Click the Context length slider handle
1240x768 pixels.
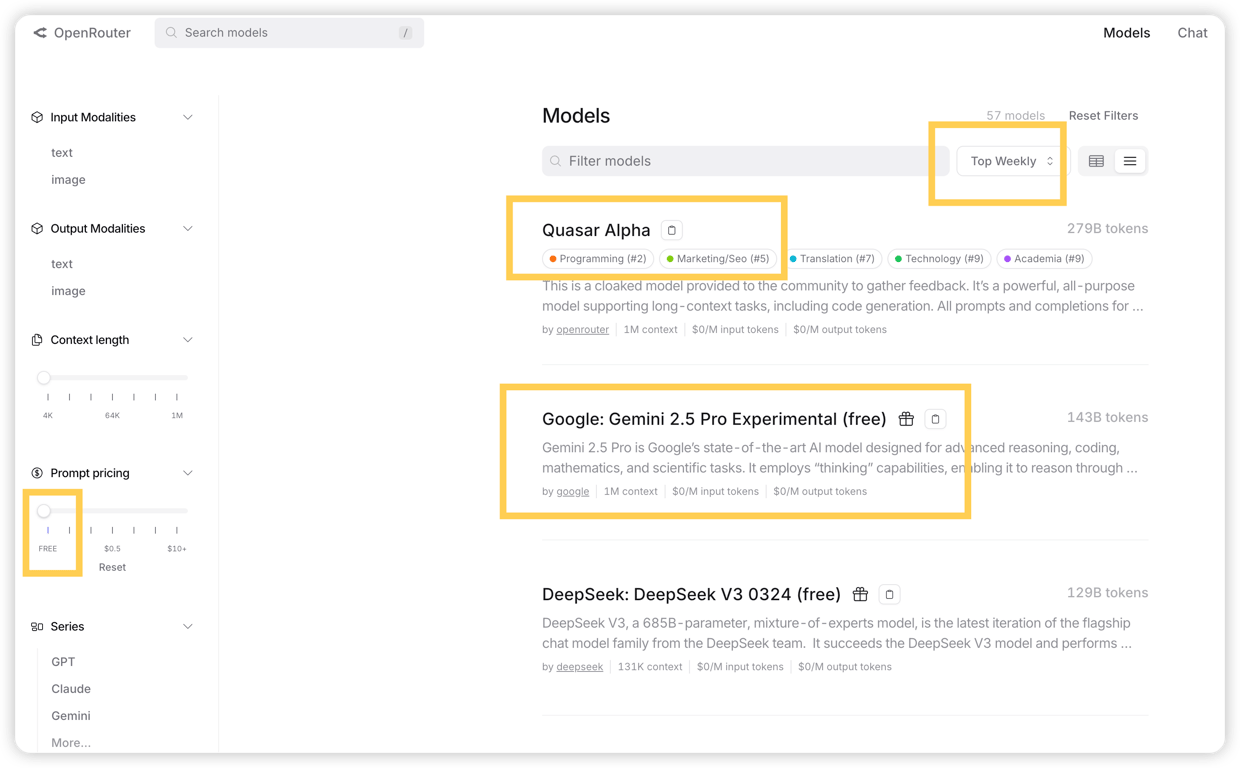click(44, 378)
